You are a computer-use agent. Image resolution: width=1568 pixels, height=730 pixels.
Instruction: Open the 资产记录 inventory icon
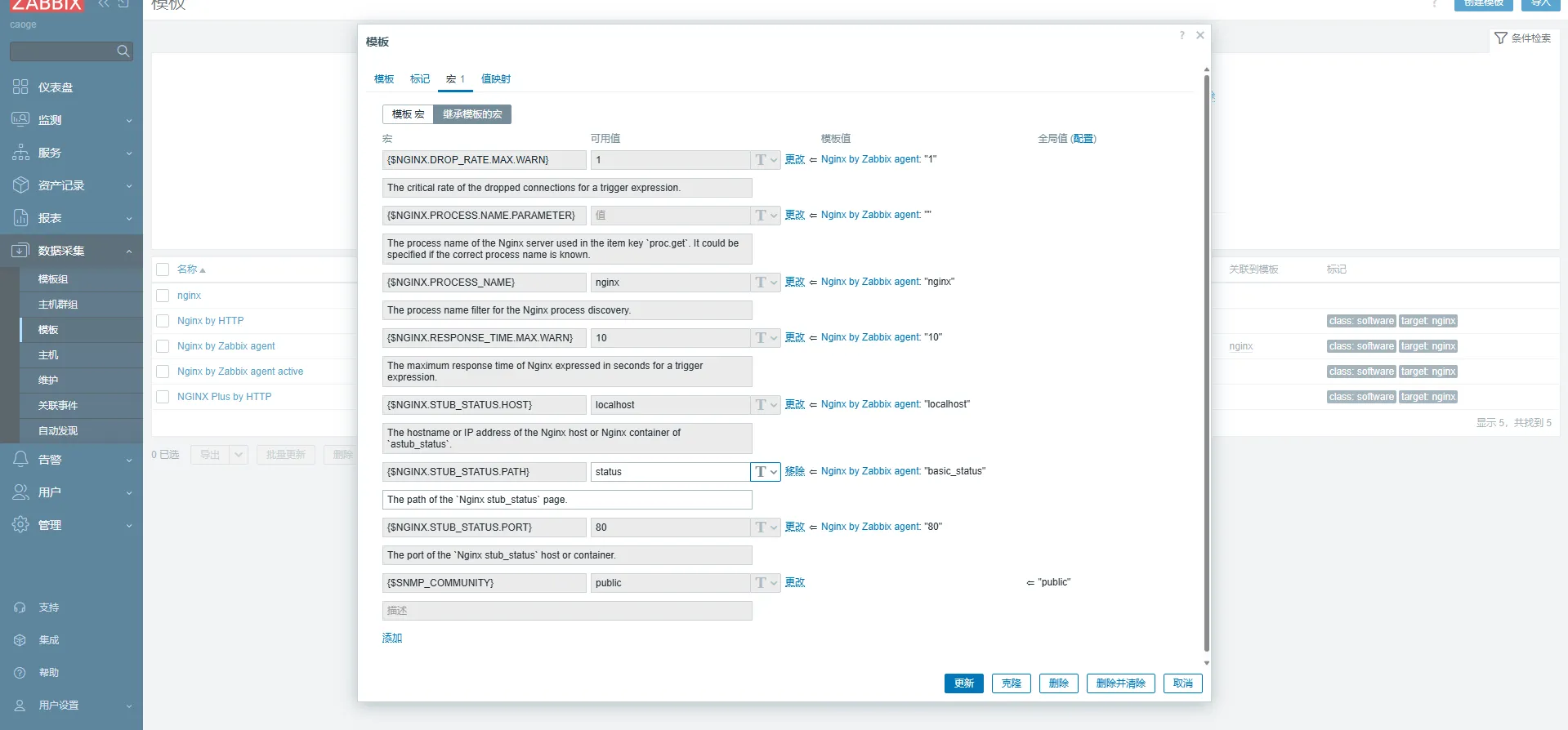click(20, 185)
